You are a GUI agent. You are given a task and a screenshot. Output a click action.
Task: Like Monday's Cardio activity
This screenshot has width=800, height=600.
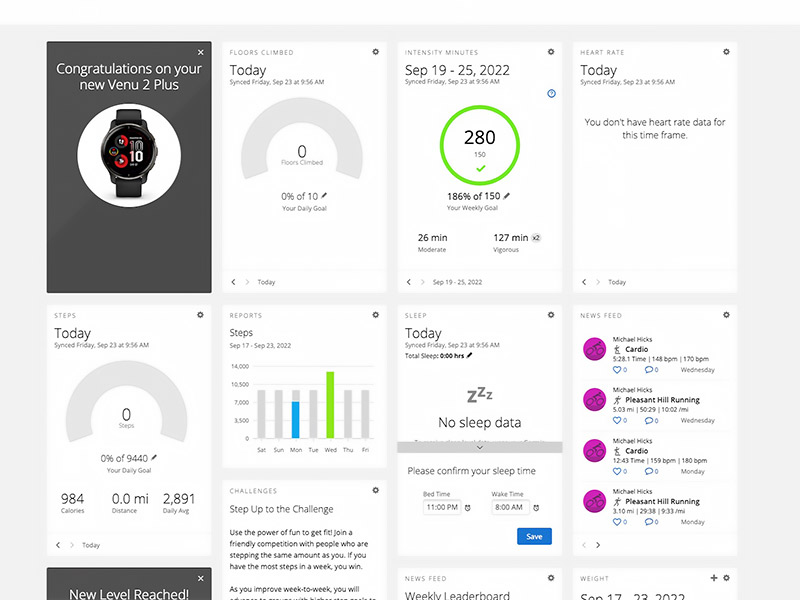(x=617, y=471)
